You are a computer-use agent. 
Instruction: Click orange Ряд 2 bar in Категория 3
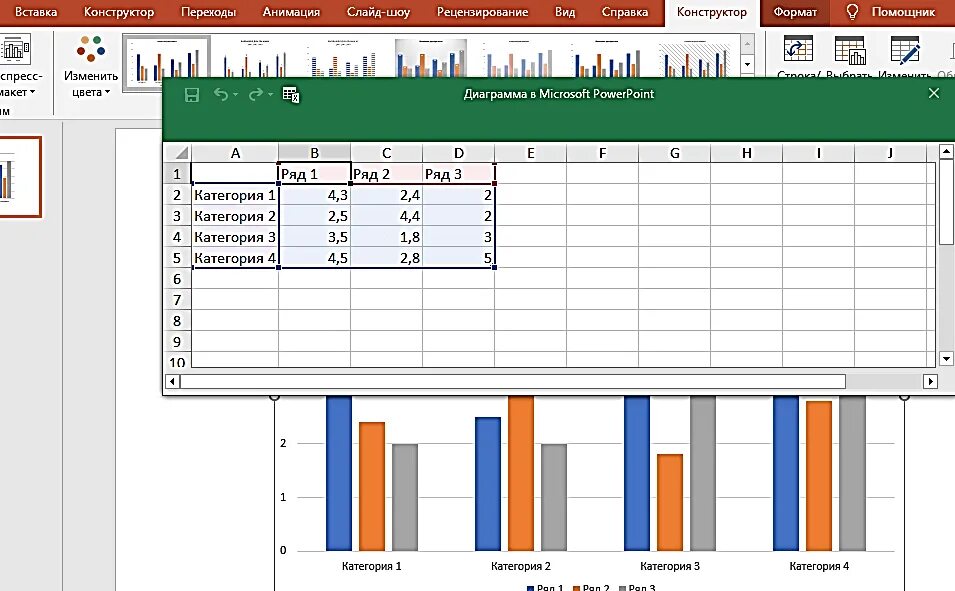tap(670, 502)
